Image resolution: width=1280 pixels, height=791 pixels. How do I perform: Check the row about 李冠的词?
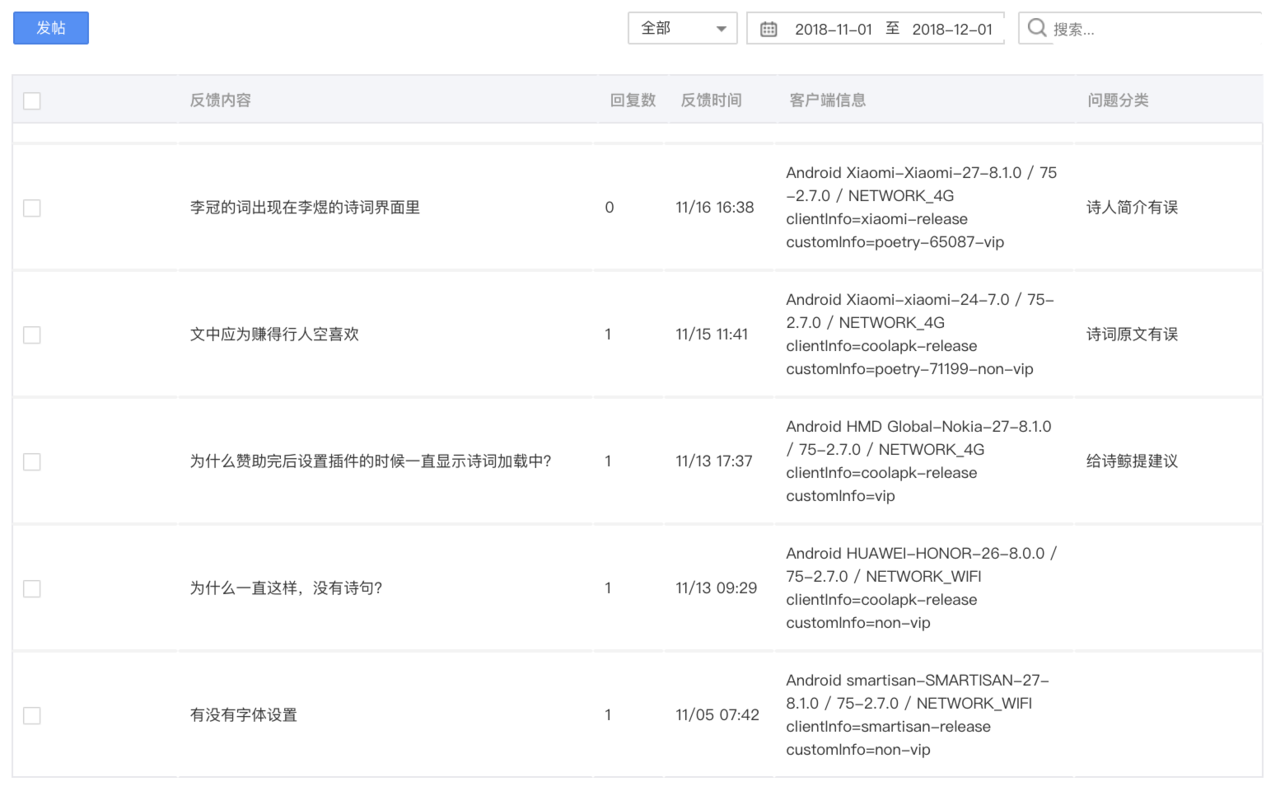click(32, 208)
